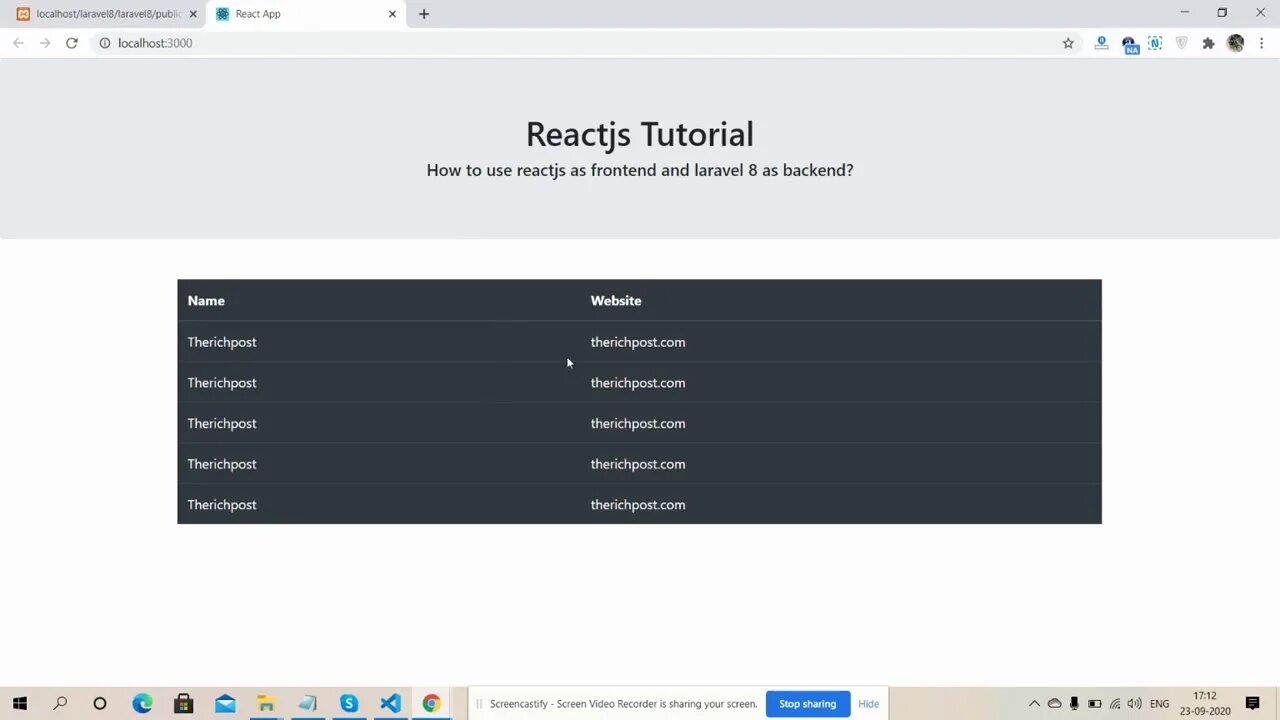This screenshot has height=720, width=1280.
Task: Open the extension with NA badge
Action: pyautogui.click(x=1129, y=44)
